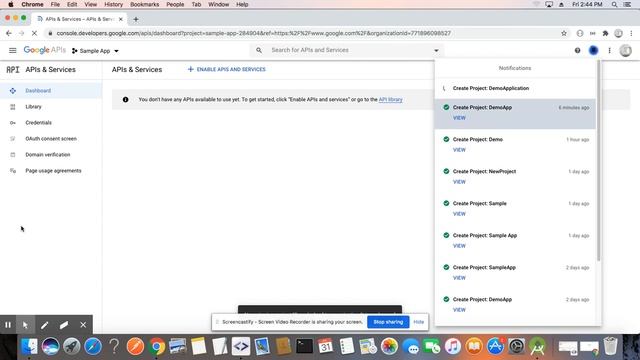Viewport: 640px width, 360px height.
Task: Open the Chrome extensions puzzle icon
Action: pyautogui.click(x=605, y=33)
